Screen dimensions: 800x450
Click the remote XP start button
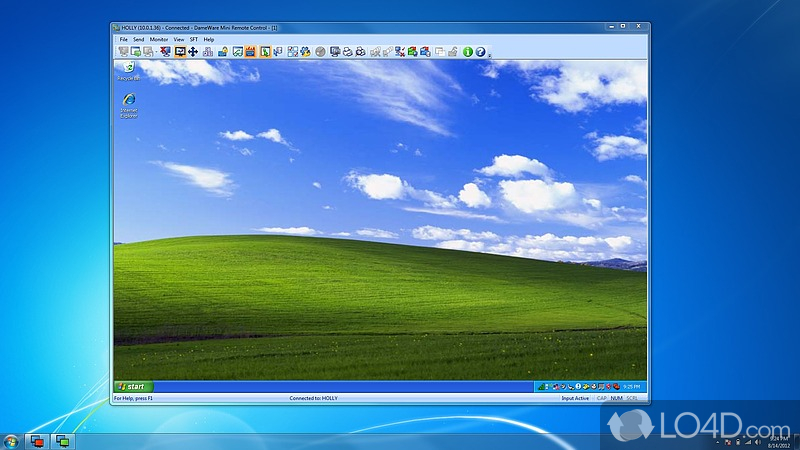132,386
